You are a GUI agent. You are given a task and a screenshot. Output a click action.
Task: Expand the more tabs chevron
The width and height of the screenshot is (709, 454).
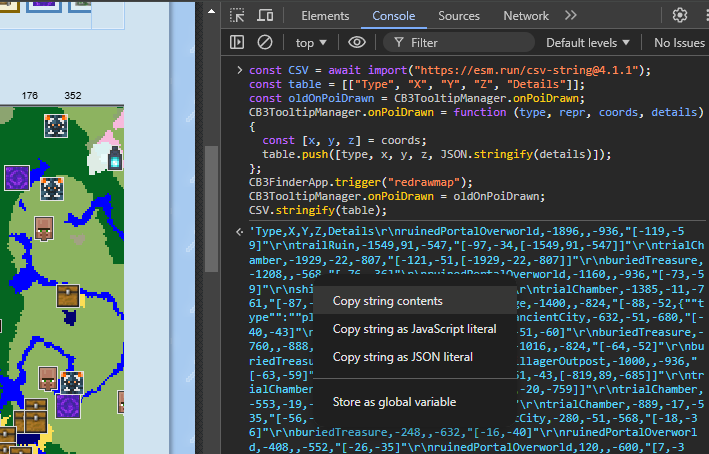point(570,16)
